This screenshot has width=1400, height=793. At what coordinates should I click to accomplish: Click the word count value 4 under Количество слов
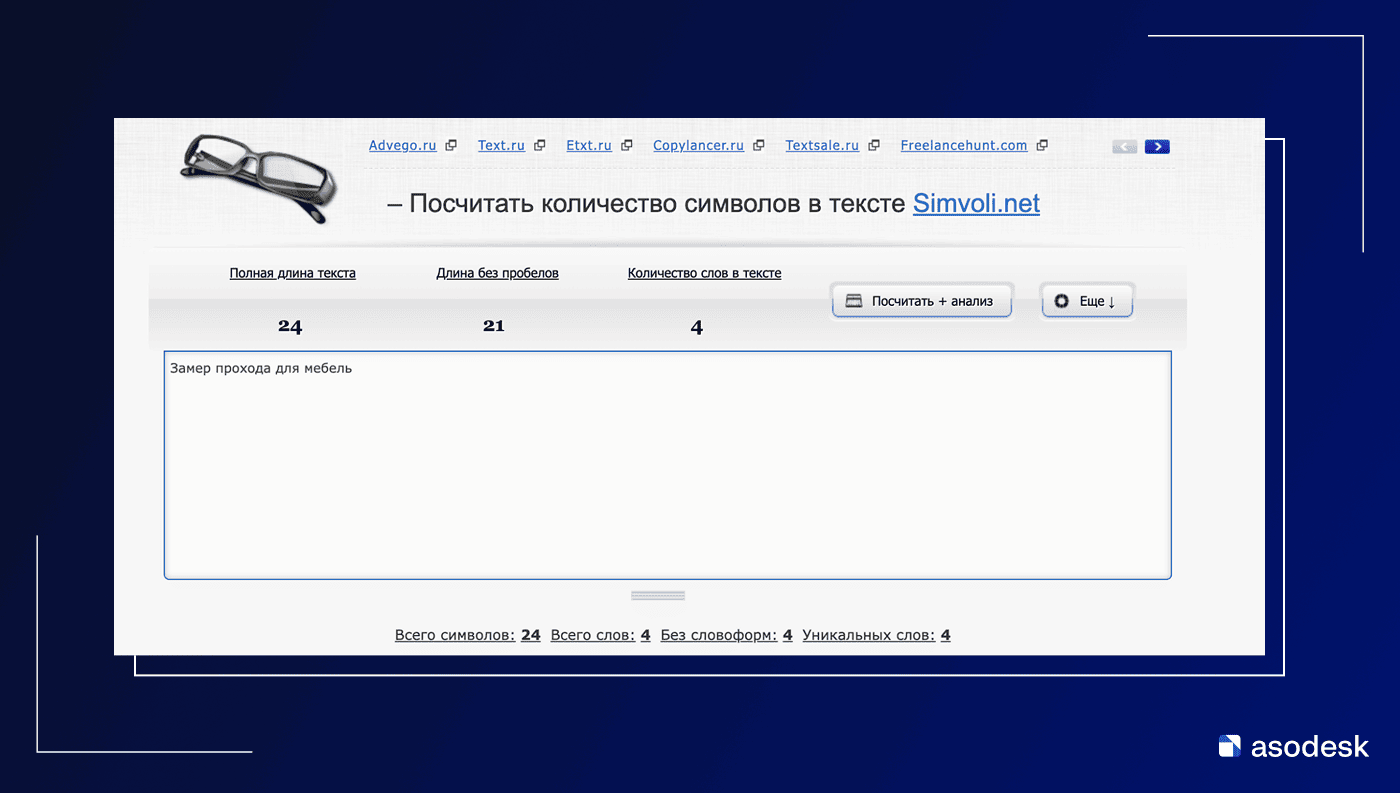click(x=697, y=328)
